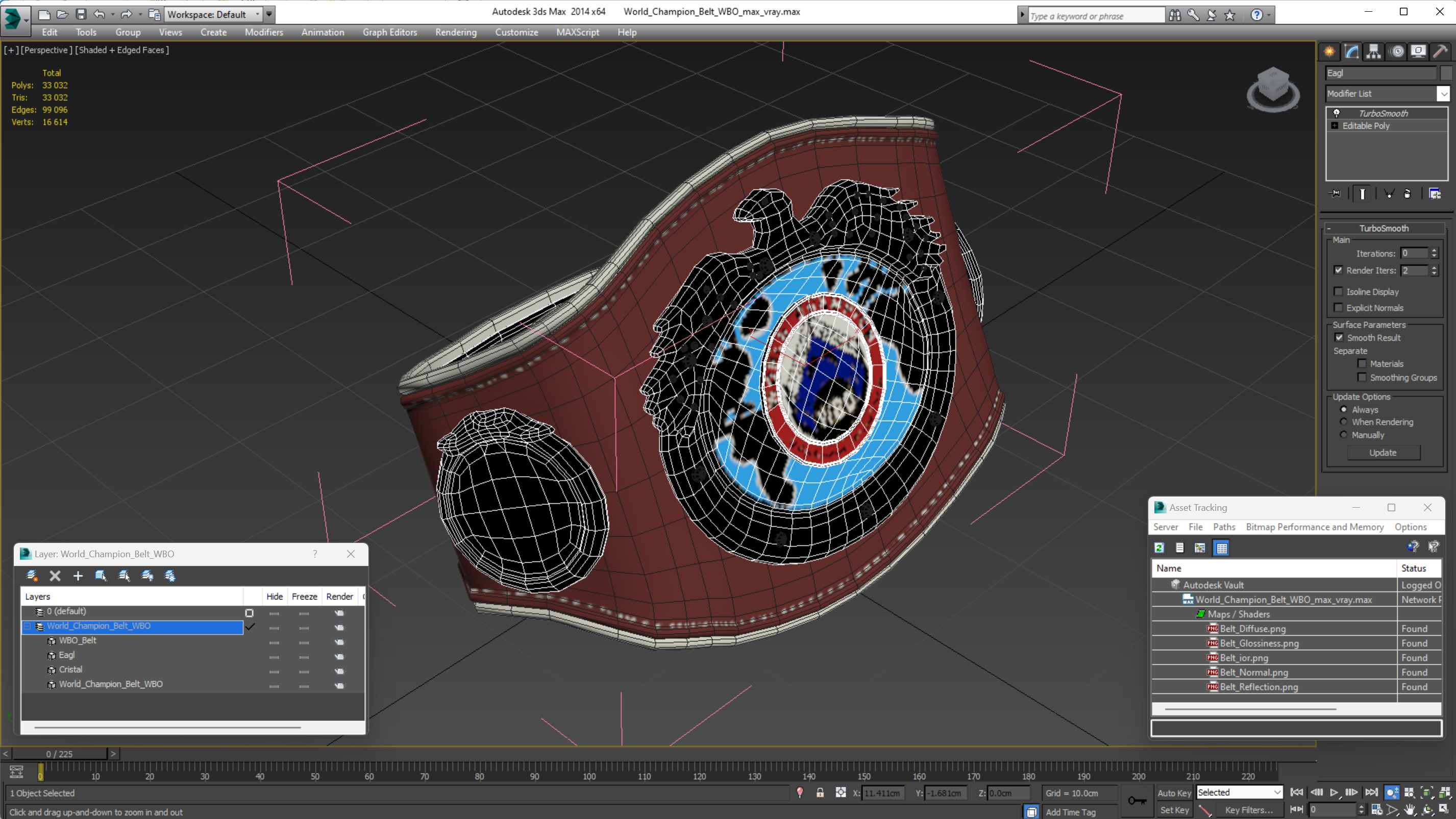1456x819 pixels.
Task: Click the ViewCube navigation widget
Action: (1273, 89)
